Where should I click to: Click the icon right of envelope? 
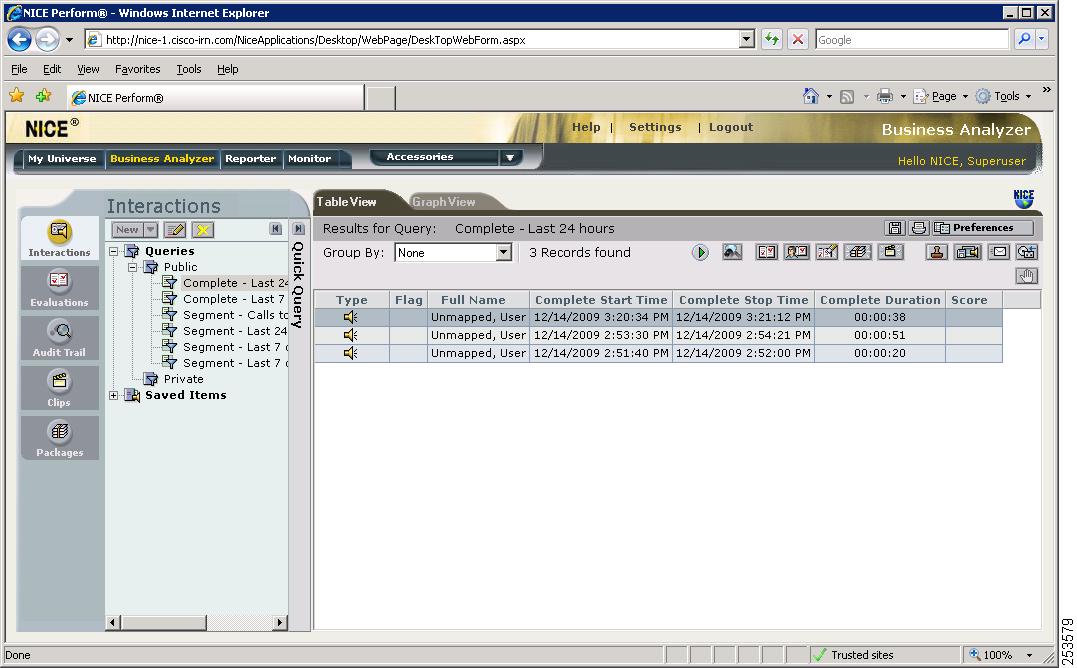tap(1027, 252)
